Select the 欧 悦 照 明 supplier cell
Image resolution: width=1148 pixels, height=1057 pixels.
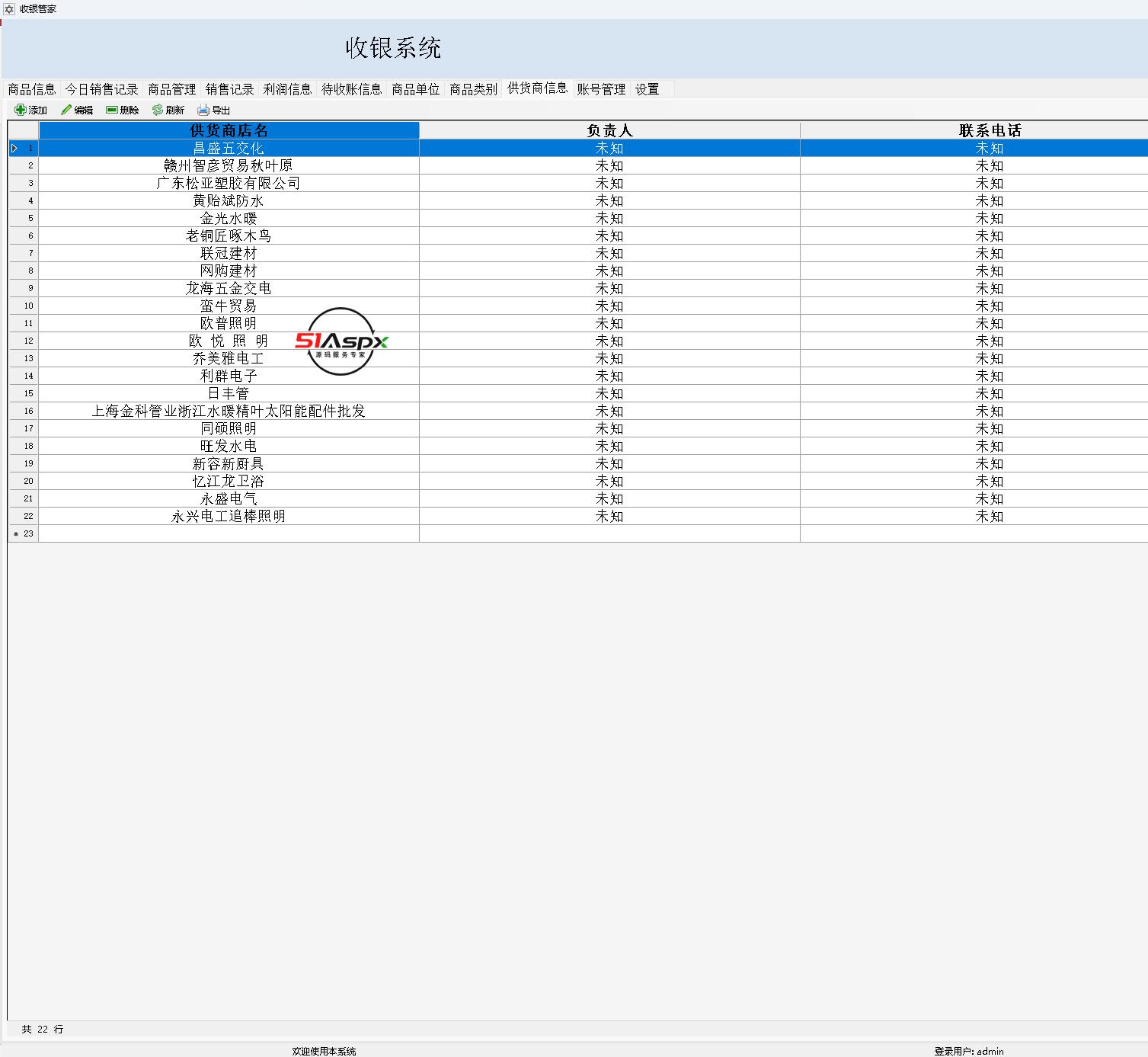tap(229, 341)
